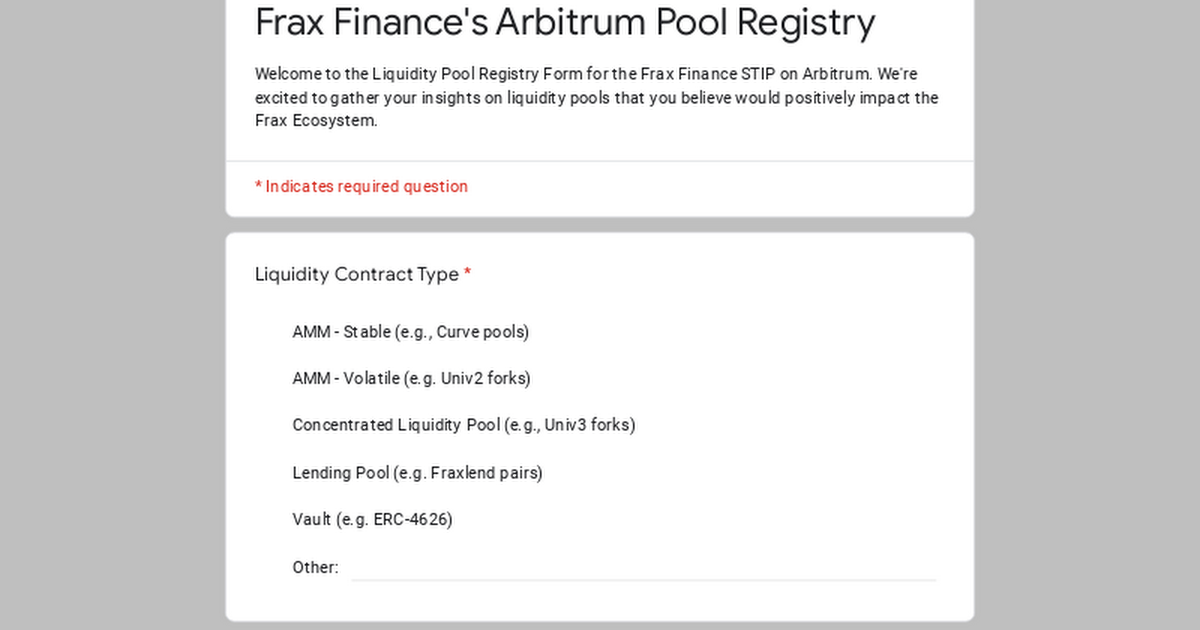The height and width of the screenshot is (630, 1200).
Task: Click the Other answer text input line
Action: click(x=644, y=568)
